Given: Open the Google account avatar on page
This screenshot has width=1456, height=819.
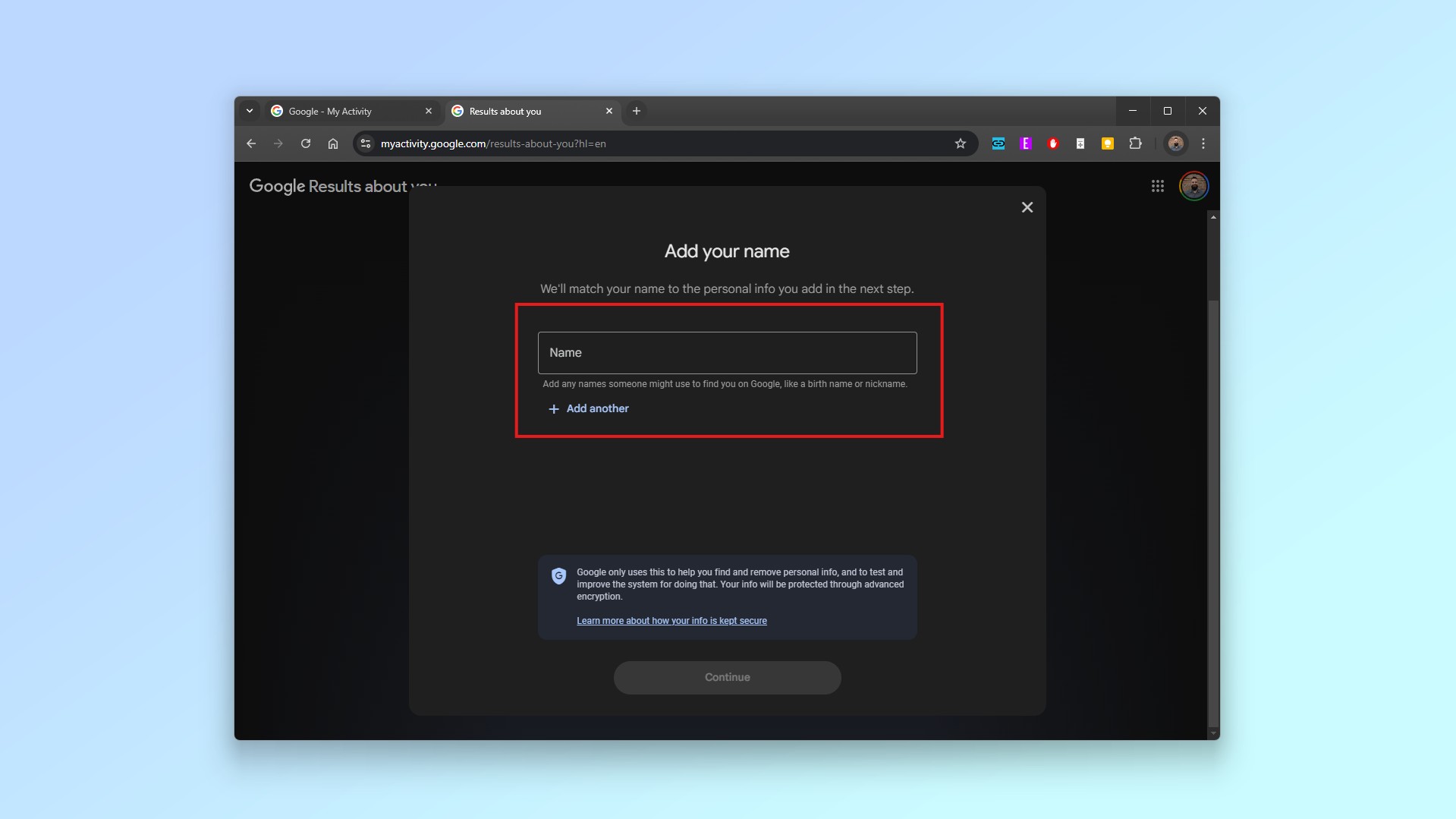Looking at the screenshot, I should 1193,186.
